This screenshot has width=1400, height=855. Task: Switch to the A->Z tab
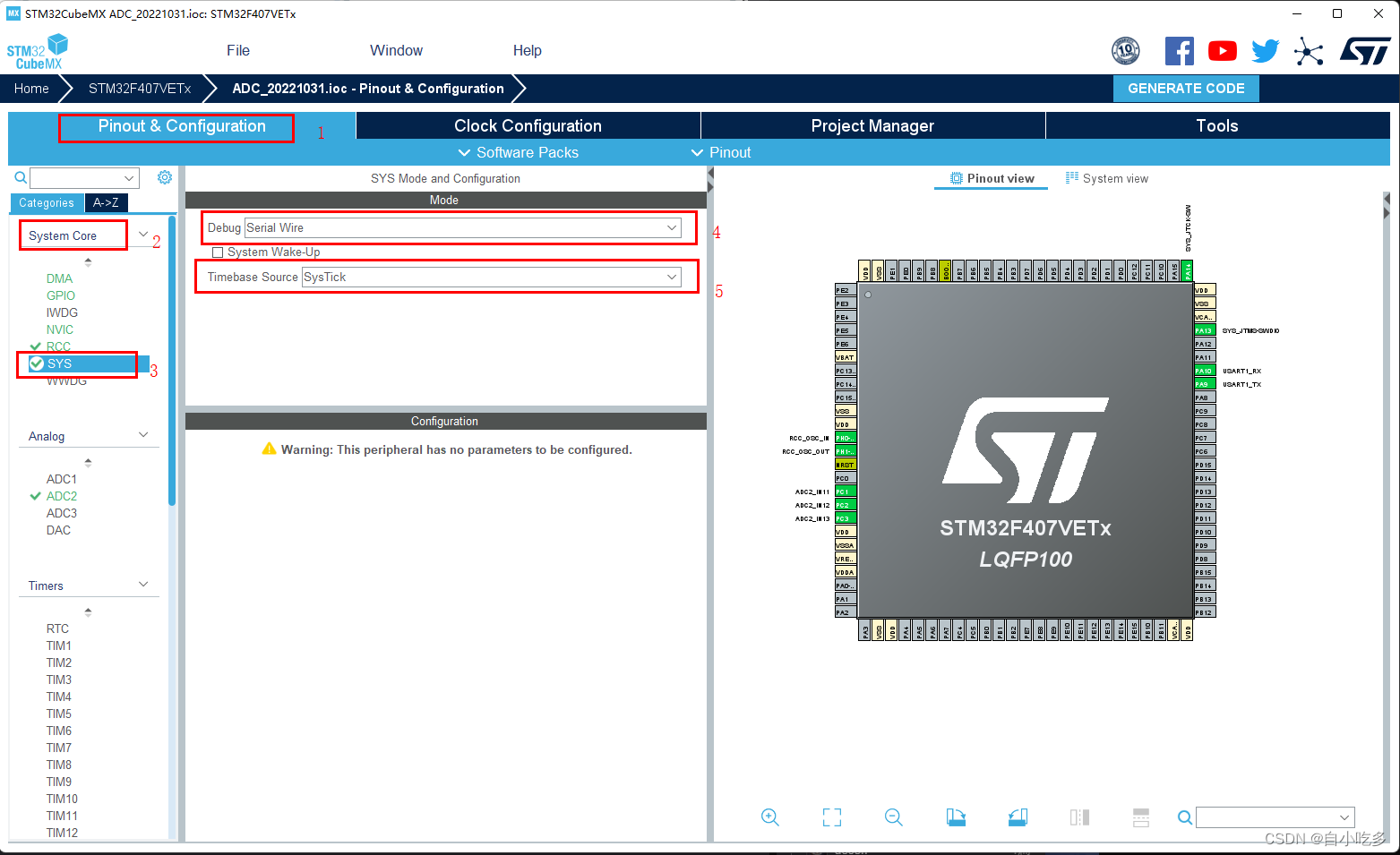pyautogui.click(x=106, y=203)
